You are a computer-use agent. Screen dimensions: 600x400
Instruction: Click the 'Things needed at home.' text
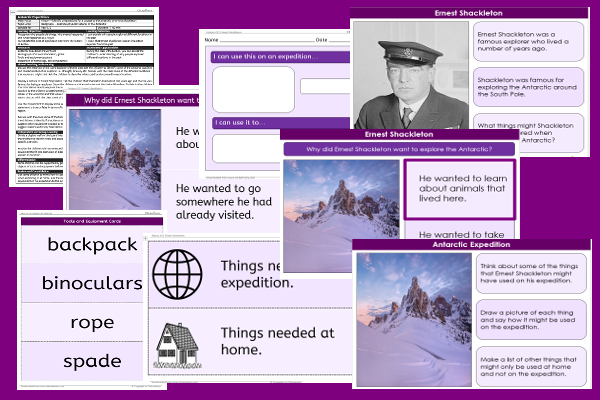click(x=277, y=341)
